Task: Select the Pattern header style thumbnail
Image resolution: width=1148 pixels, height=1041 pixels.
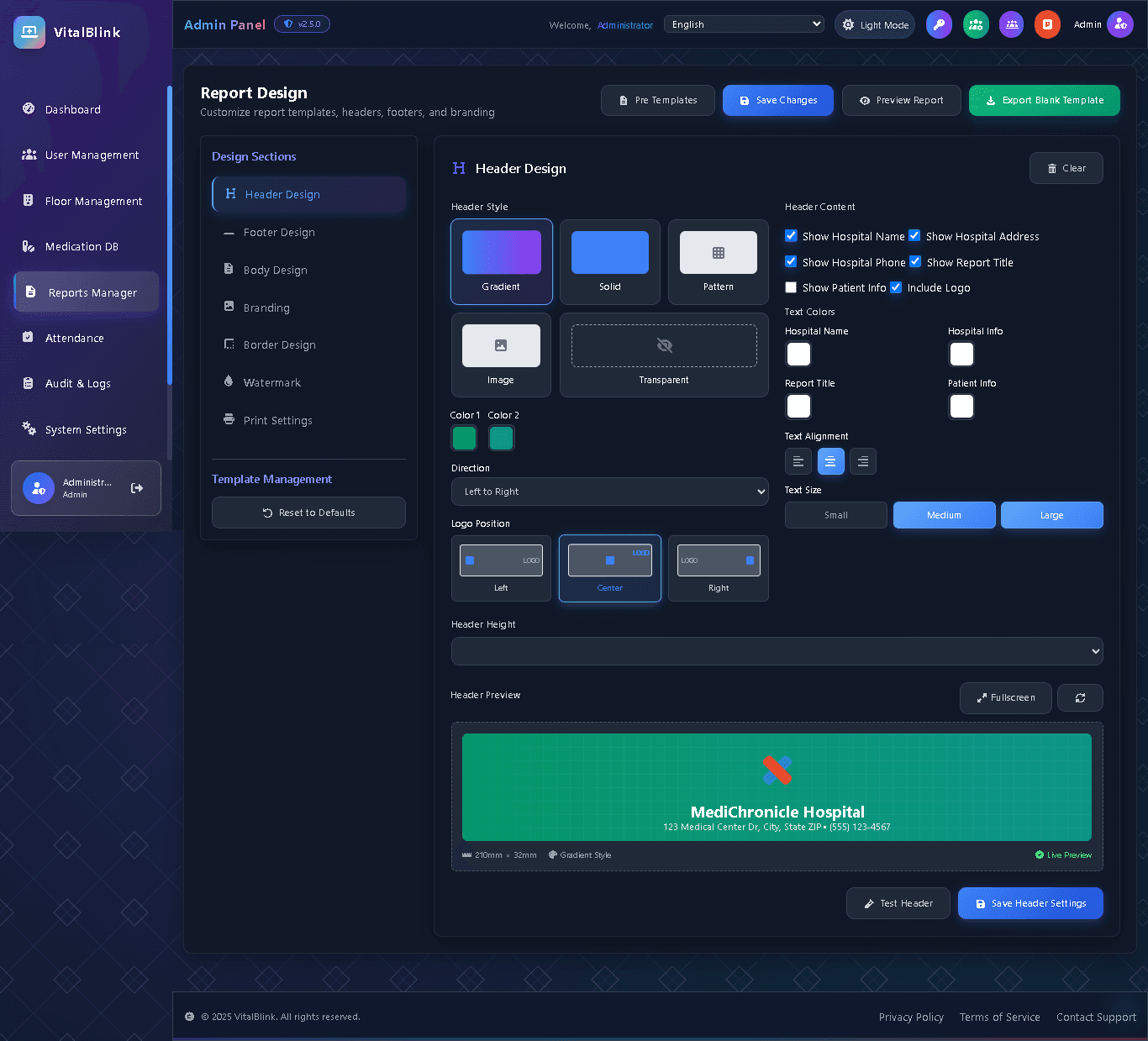Action: pos(718,261)
